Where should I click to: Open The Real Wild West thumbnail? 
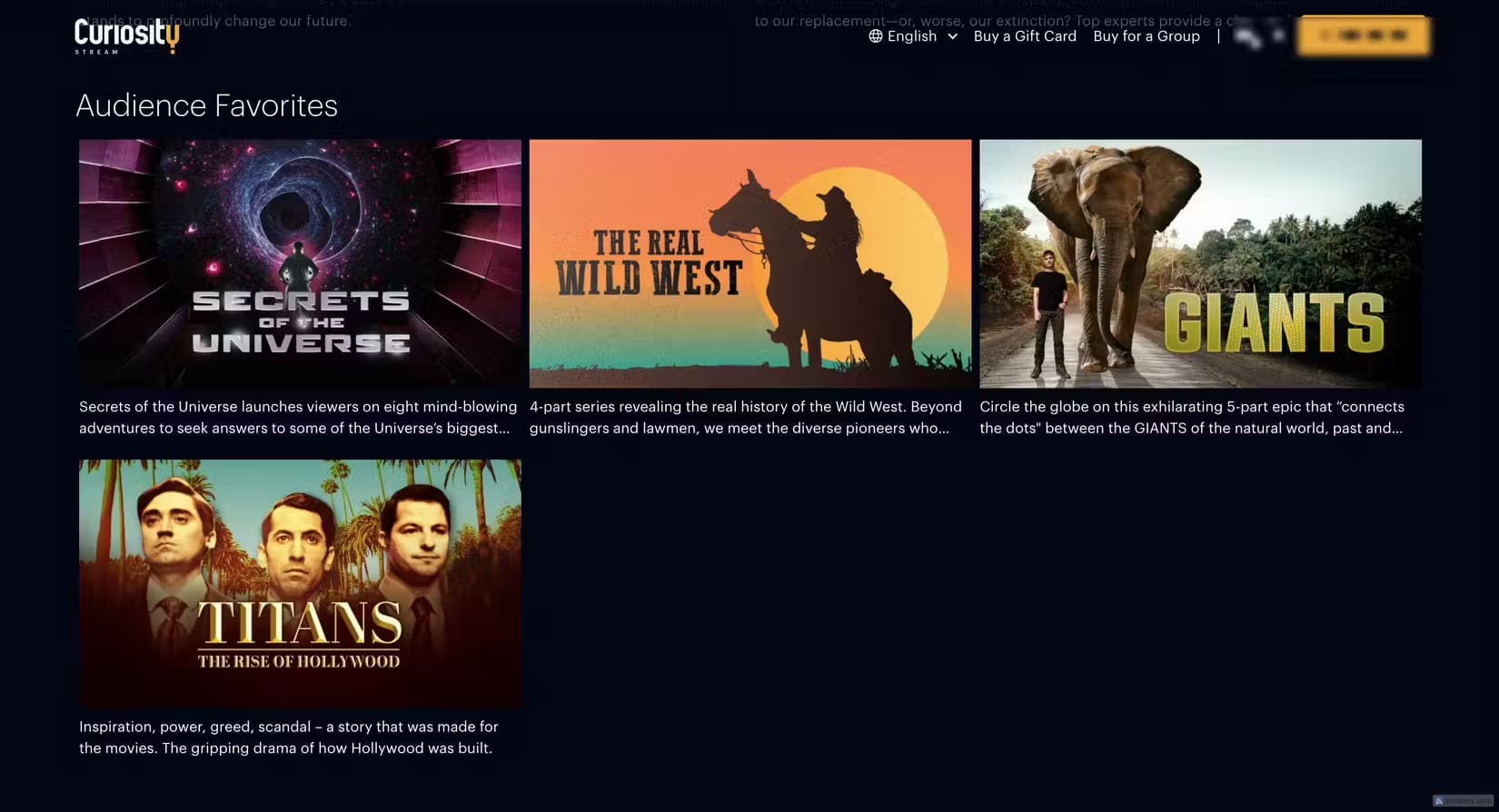750,263
